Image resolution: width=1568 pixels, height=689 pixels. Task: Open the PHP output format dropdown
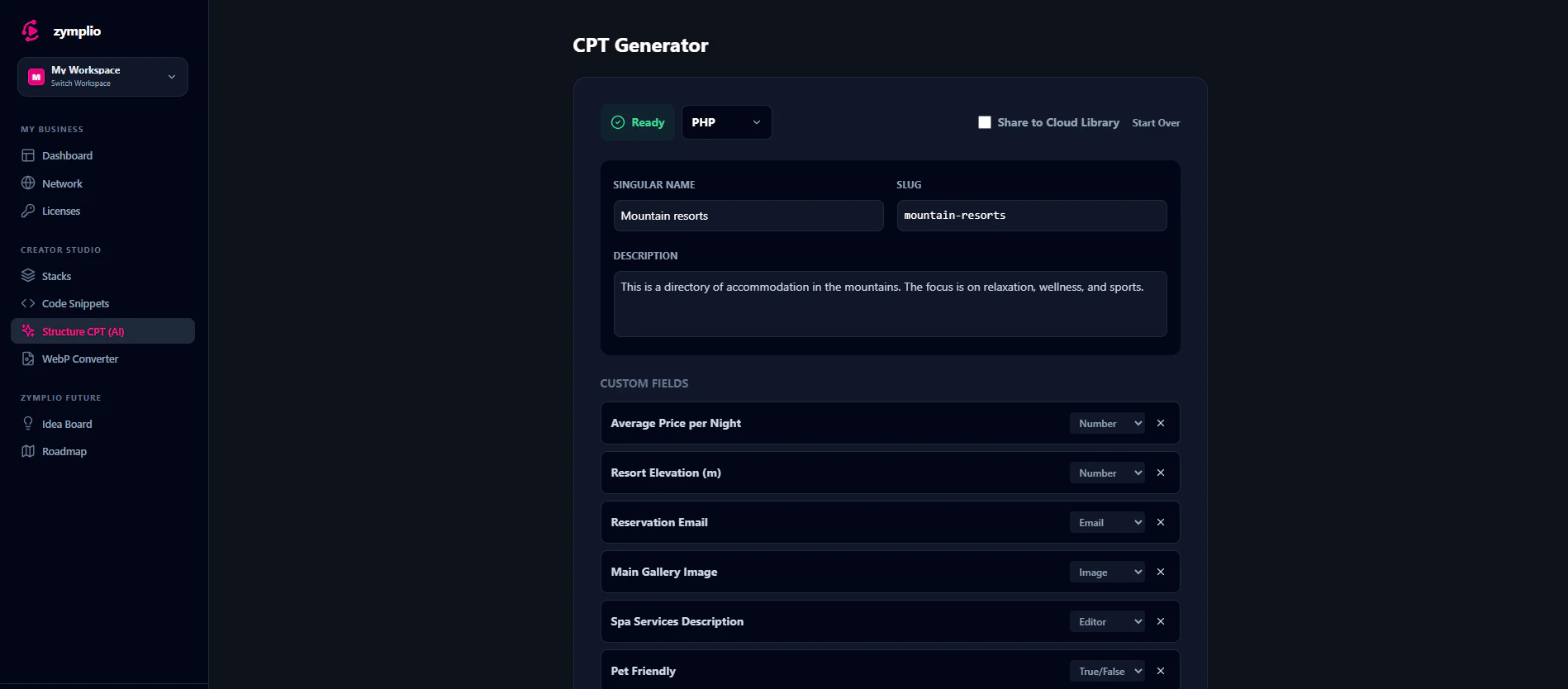coord(726,122)
